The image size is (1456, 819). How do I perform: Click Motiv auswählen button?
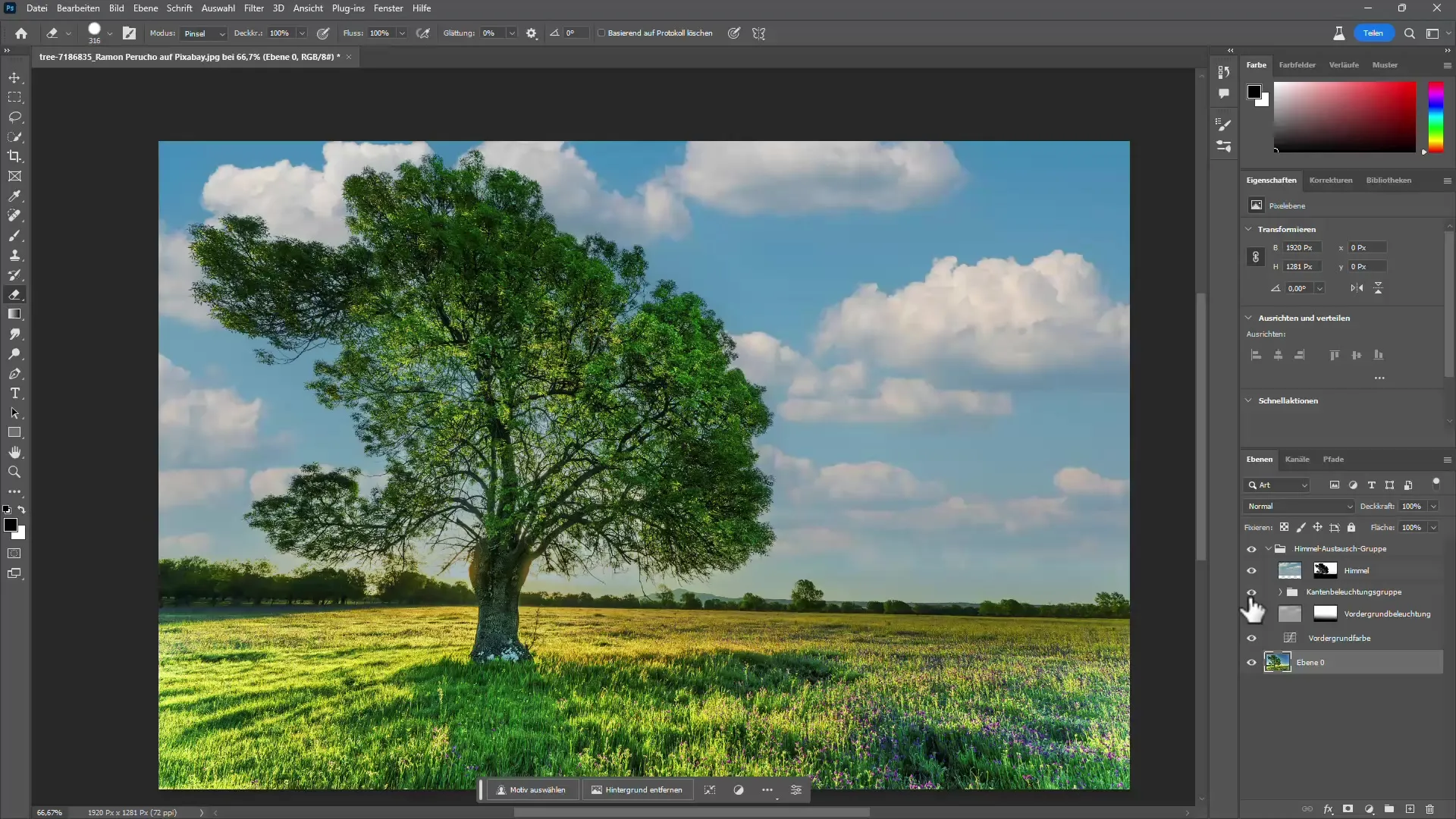[530, 790]
